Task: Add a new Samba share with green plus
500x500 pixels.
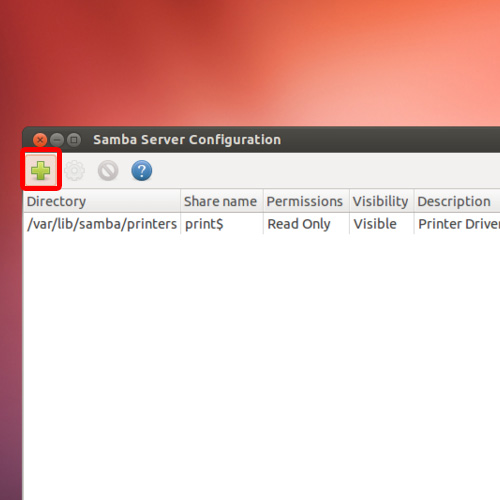Action: pyautogui.click(x=41, y=170)
